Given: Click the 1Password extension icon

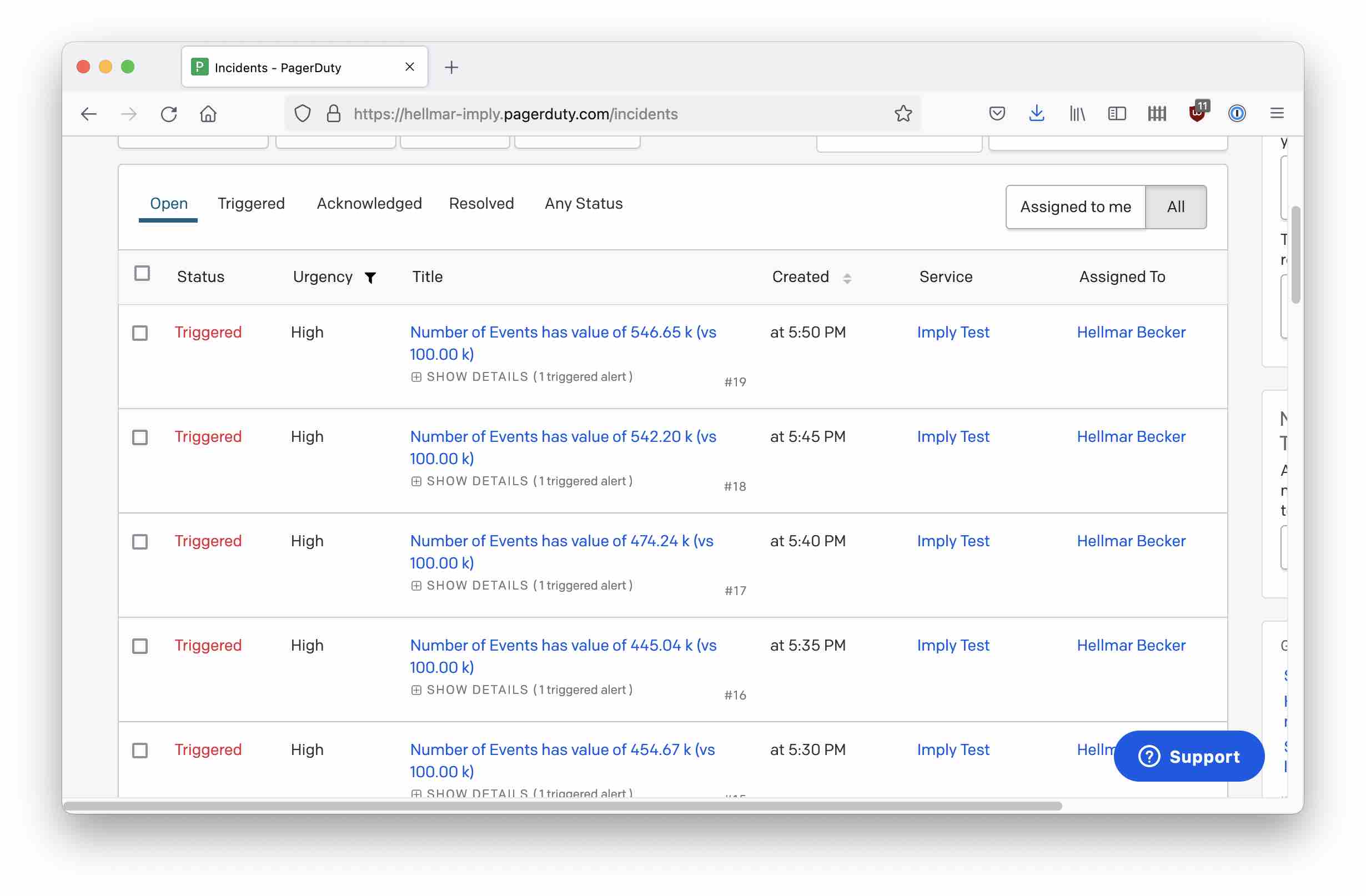Looking at the screenshot, I should coord(1237,114).
